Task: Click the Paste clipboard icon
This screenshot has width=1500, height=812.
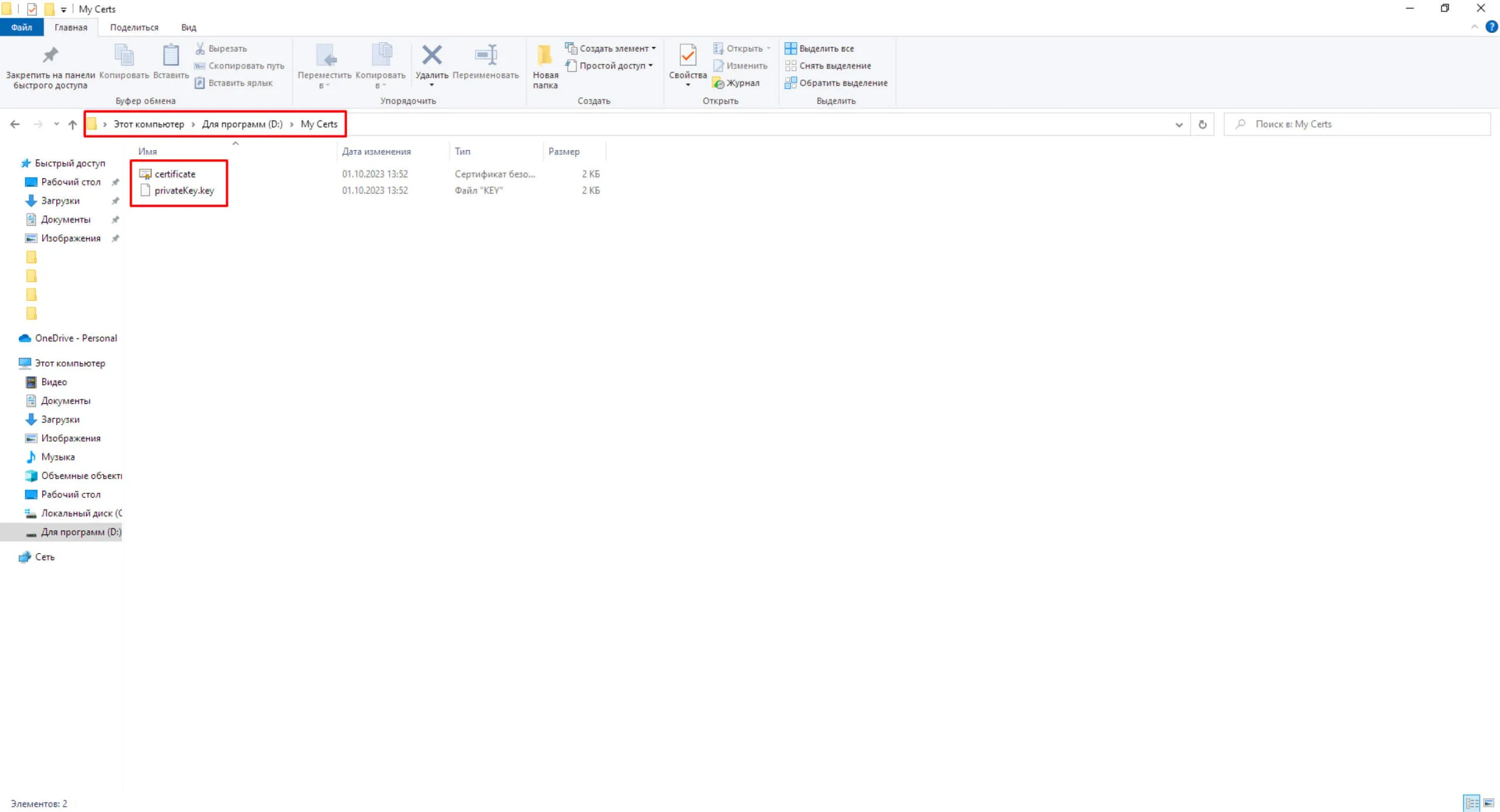Action: [x=171, y=56]
